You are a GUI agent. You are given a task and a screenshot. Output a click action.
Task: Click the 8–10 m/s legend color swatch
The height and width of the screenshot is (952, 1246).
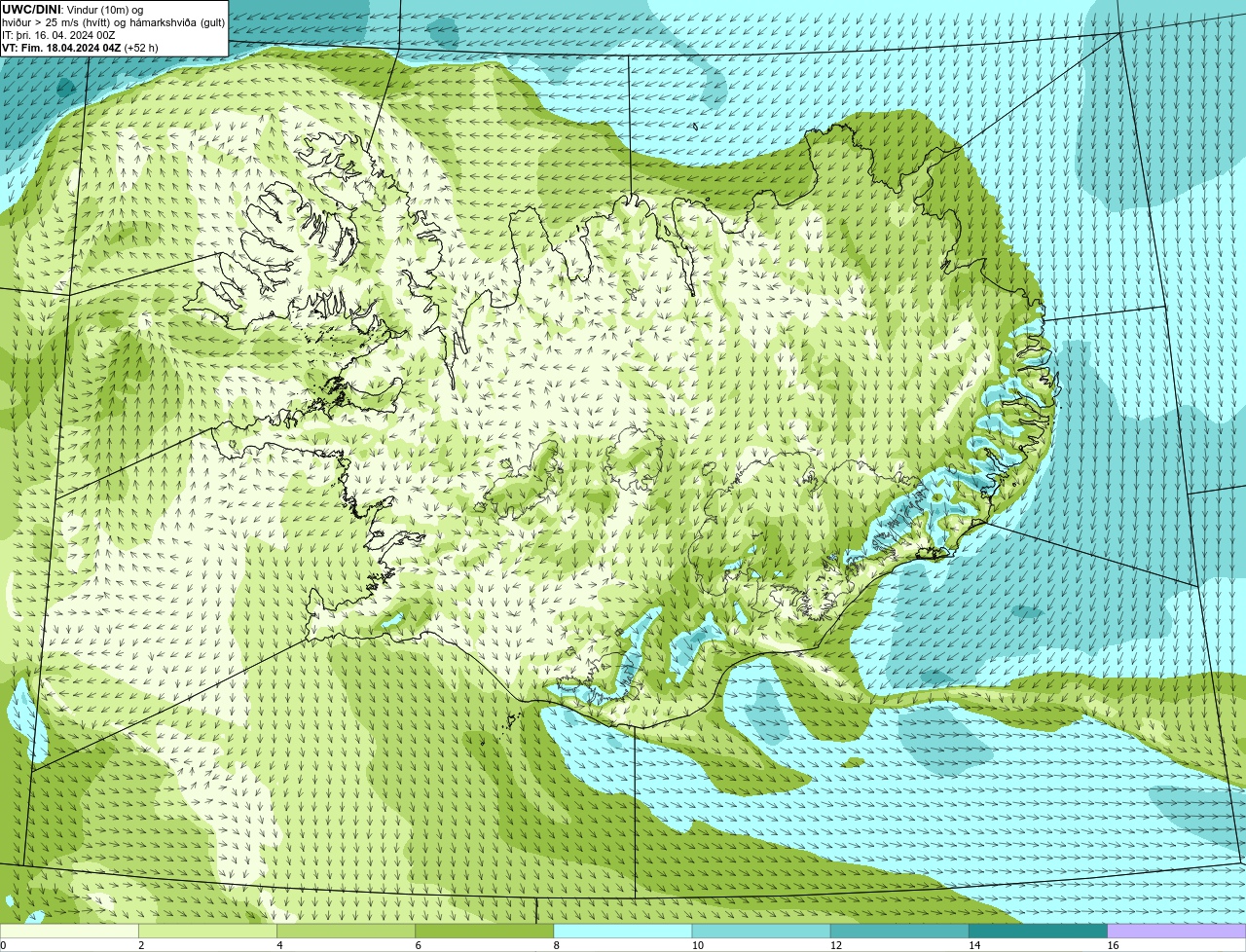(623, 931)
